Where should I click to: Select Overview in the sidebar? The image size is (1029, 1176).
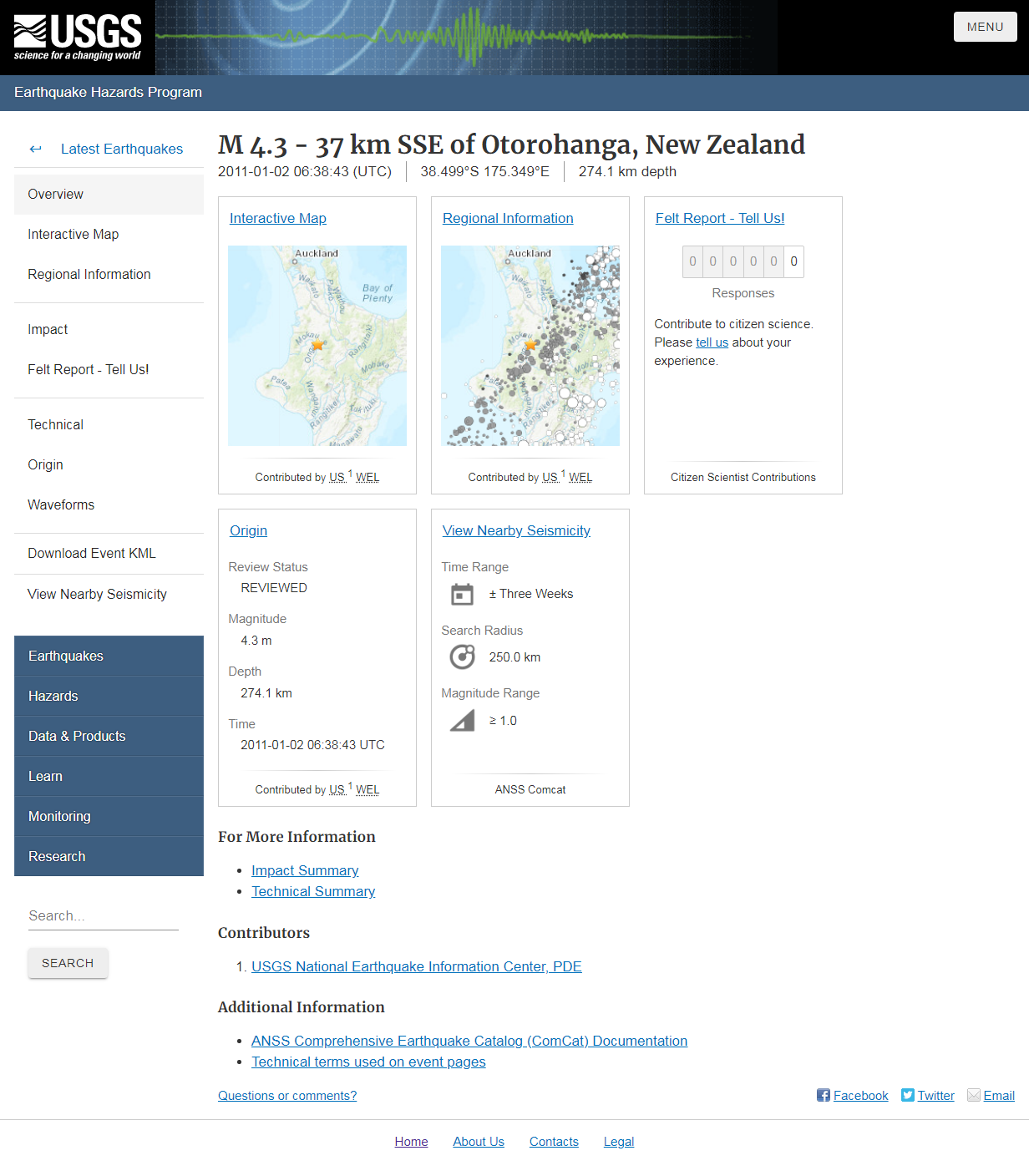109,195
